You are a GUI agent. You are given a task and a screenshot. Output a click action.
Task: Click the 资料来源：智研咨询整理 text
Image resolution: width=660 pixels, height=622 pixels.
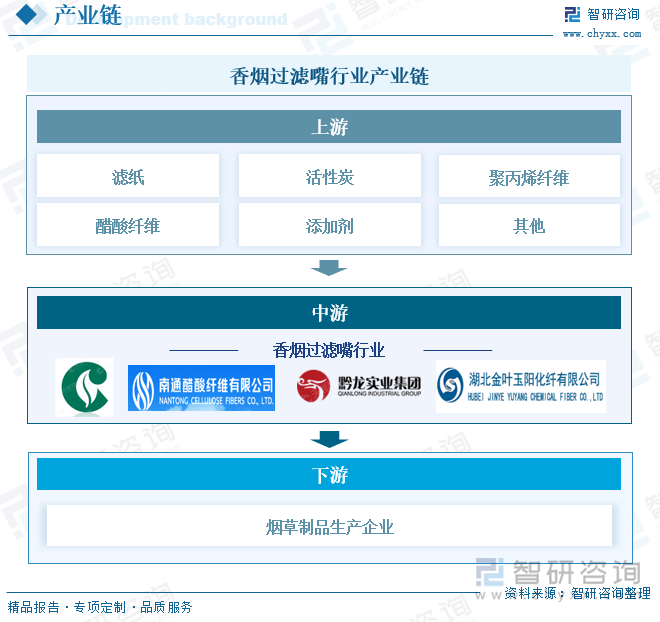(578, 593)
